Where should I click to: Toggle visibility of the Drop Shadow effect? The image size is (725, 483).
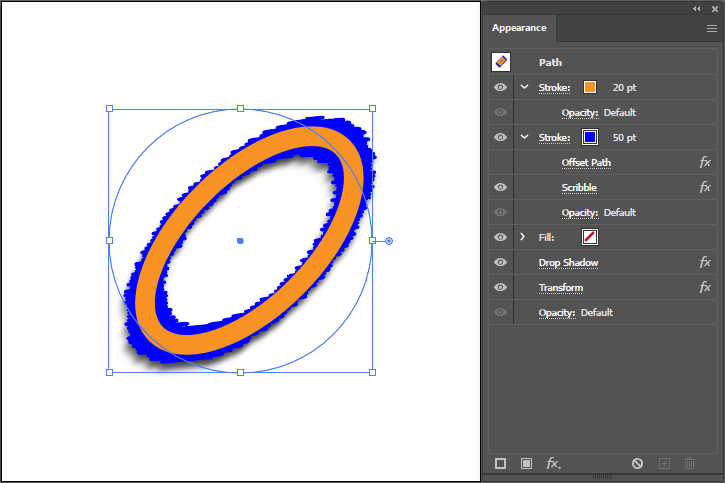(x=501, y=262)
